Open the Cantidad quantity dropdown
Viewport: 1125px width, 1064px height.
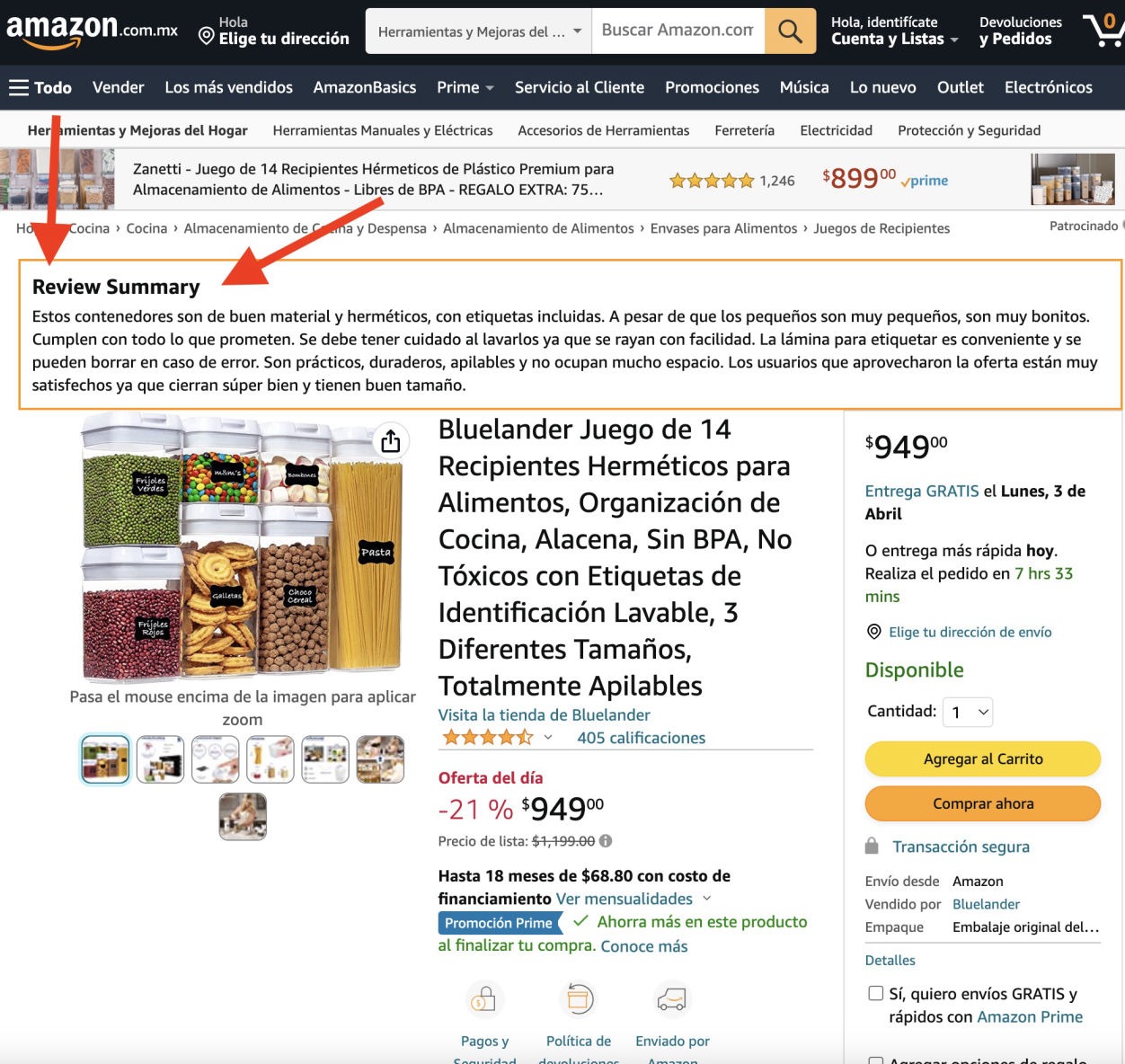969,712
